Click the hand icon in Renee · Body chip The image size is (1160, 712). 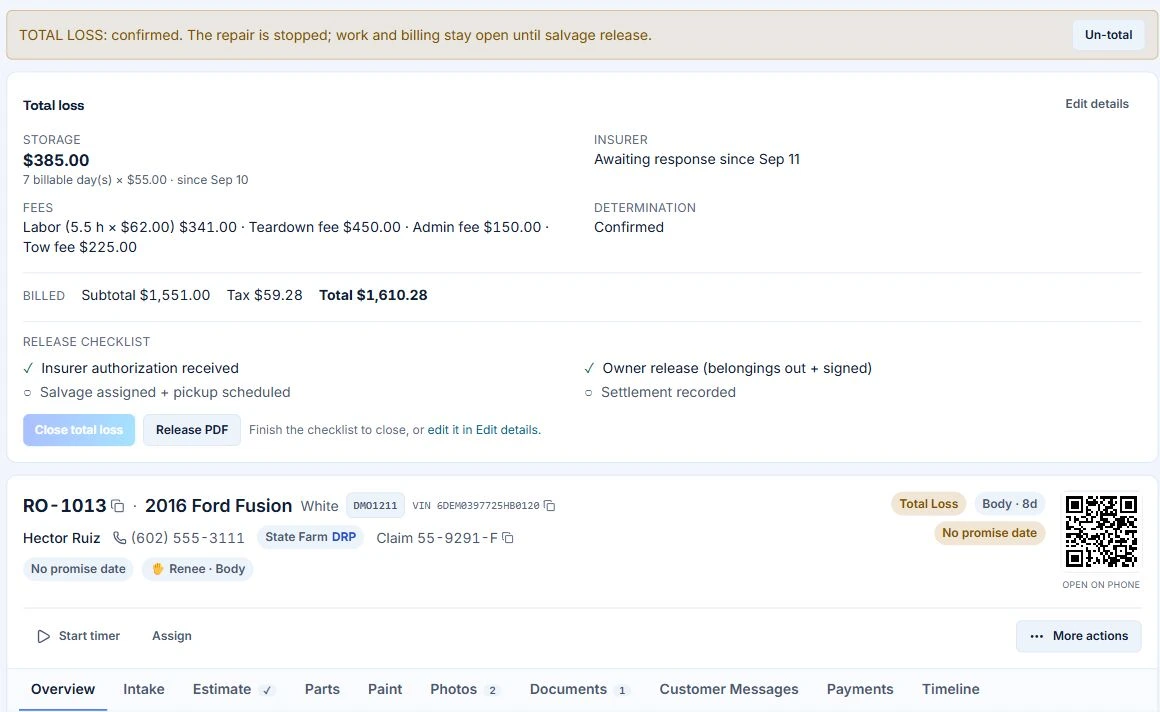(158, 568)
